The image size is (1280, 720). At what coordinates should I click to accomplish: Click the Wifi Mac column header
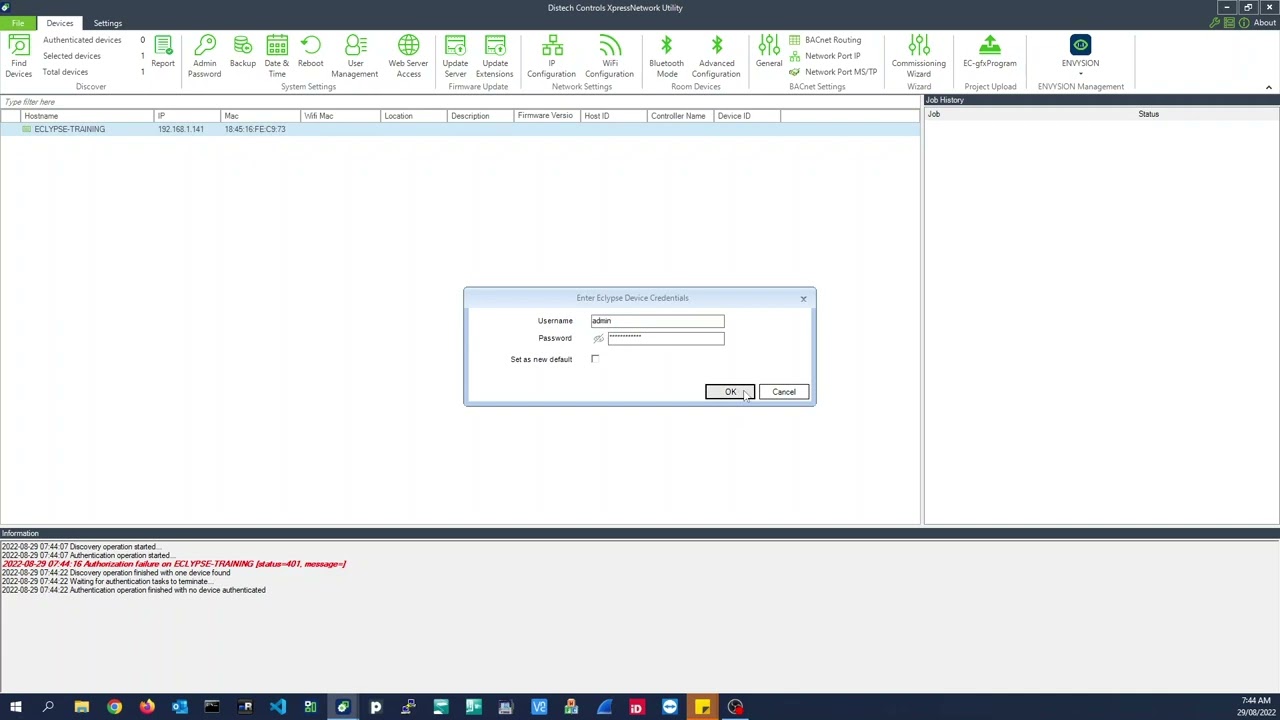pos(340,116)
